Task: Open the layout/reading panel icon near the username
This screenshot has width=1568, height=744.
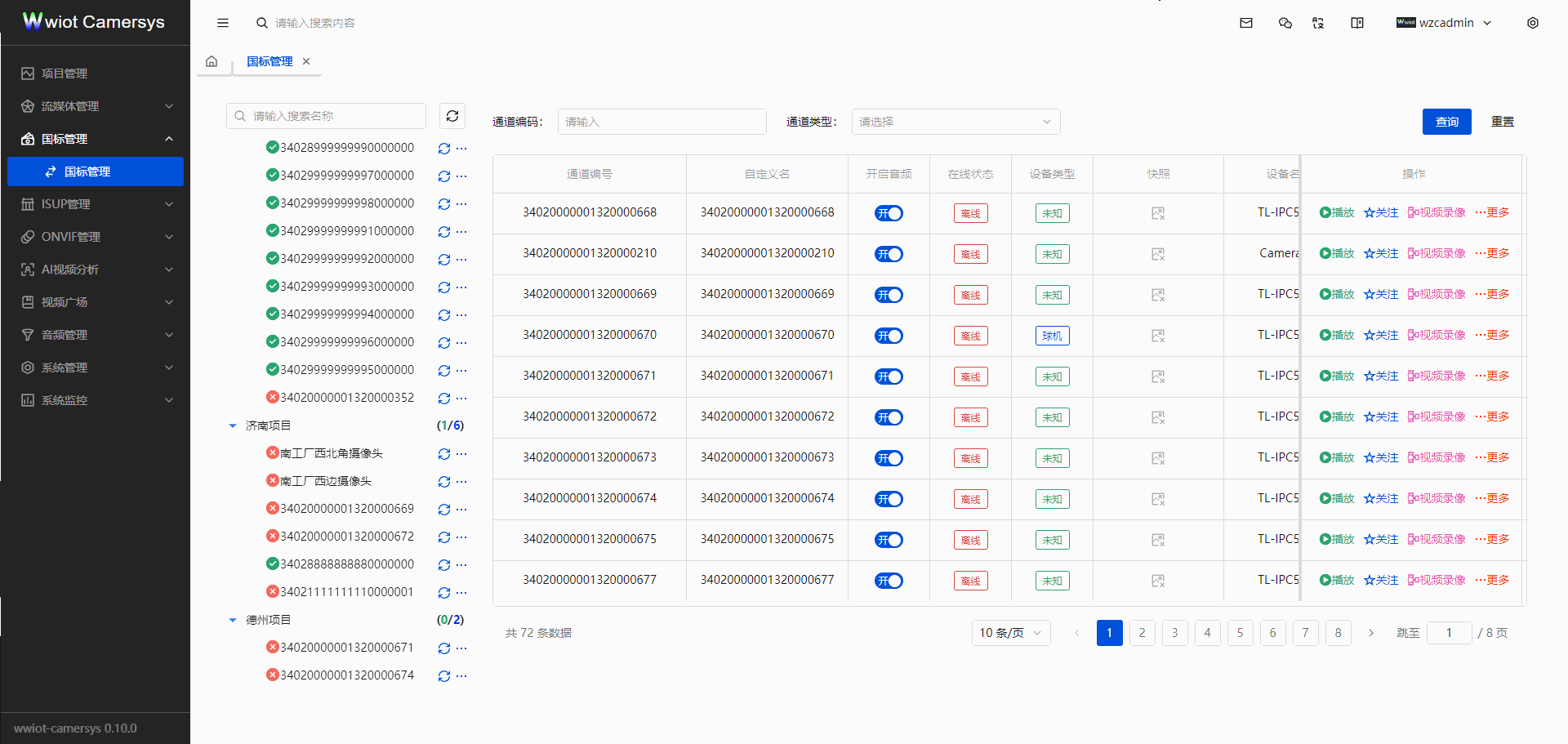Action: pyautogui.click(x=1356, y=23)
